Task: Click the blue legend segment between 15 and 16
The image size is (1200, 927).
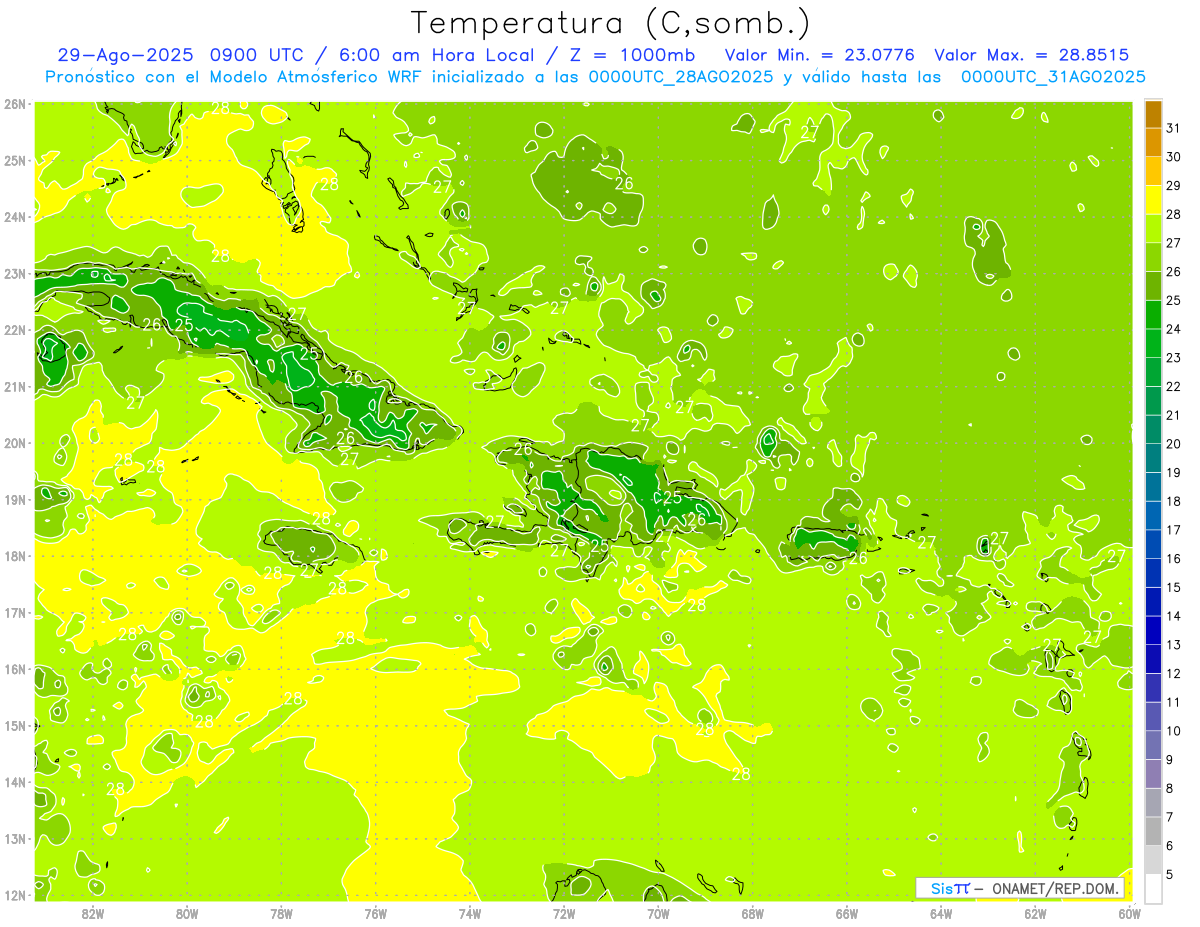Action: (x=1153, y=573)
